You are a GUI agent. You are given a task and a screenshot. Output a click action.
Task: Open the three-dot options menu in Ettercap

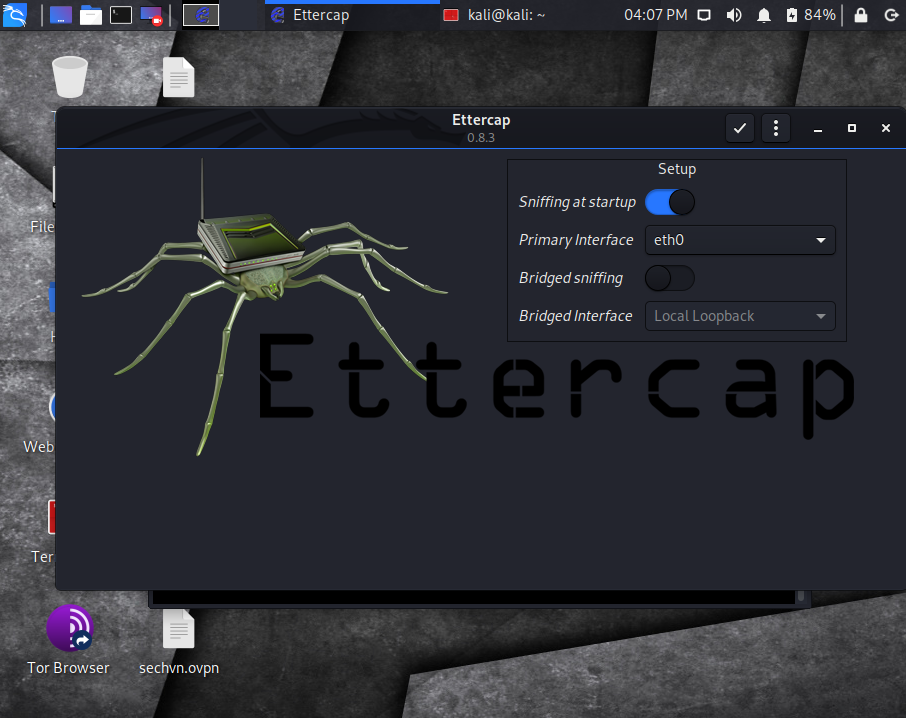(776, 128)
